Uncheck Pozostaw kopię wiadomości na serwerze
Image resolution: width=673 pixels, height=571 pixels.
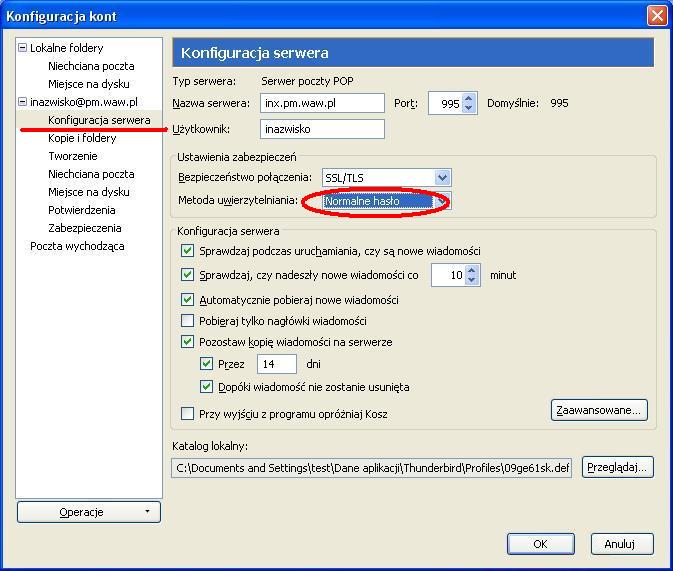pos(187,342)
